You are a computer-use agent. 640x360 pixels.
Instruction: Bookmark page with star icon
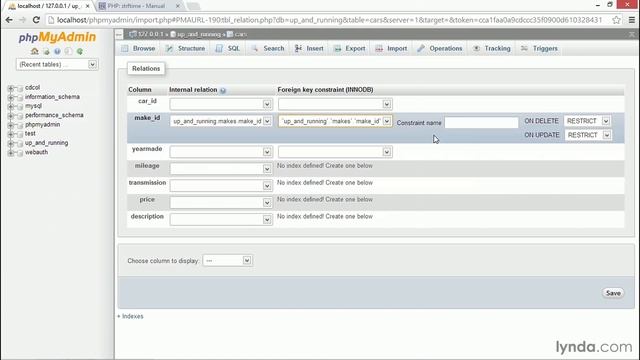coord(616,20)
